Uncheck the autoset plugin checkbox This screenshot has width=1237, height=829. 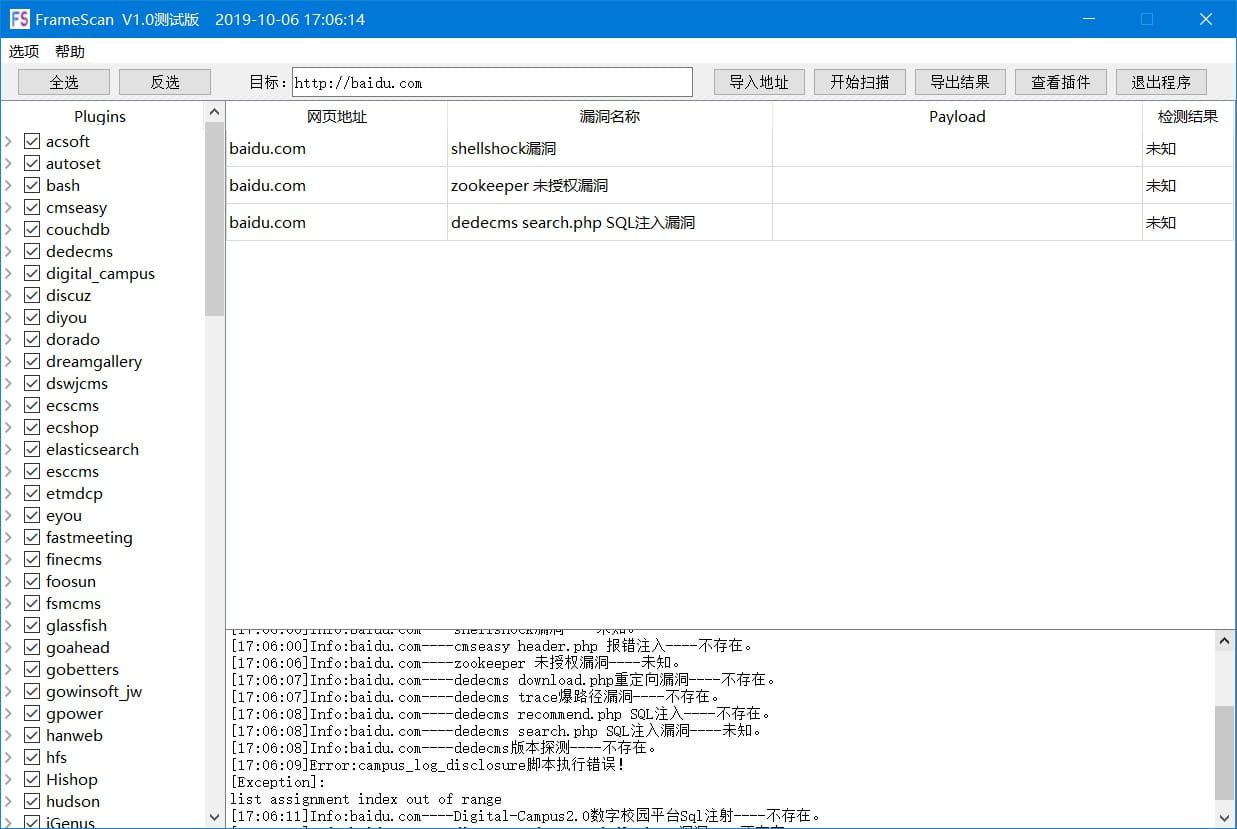coord(32,163)
